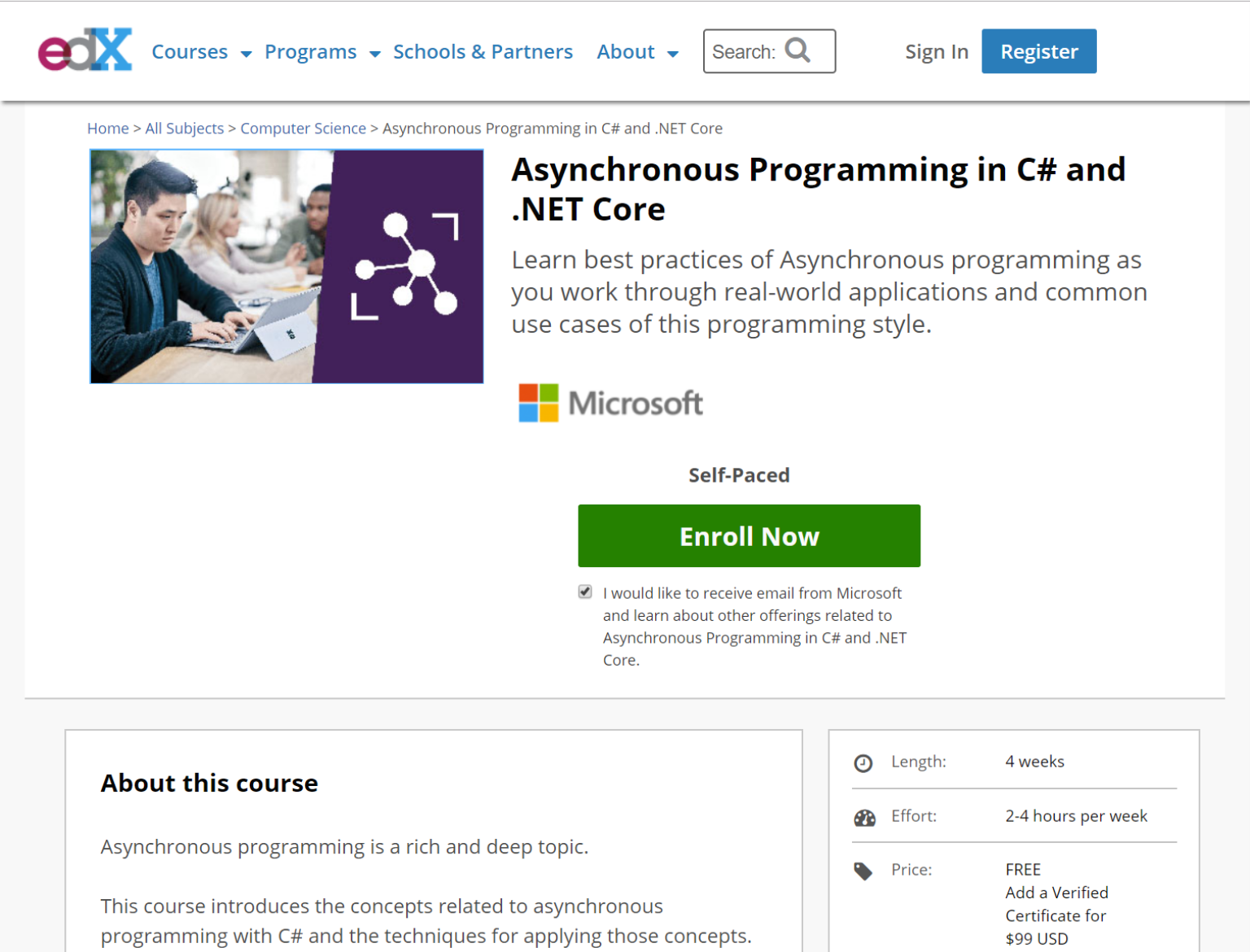Click the clock icon beside Length

pos(863,763)
